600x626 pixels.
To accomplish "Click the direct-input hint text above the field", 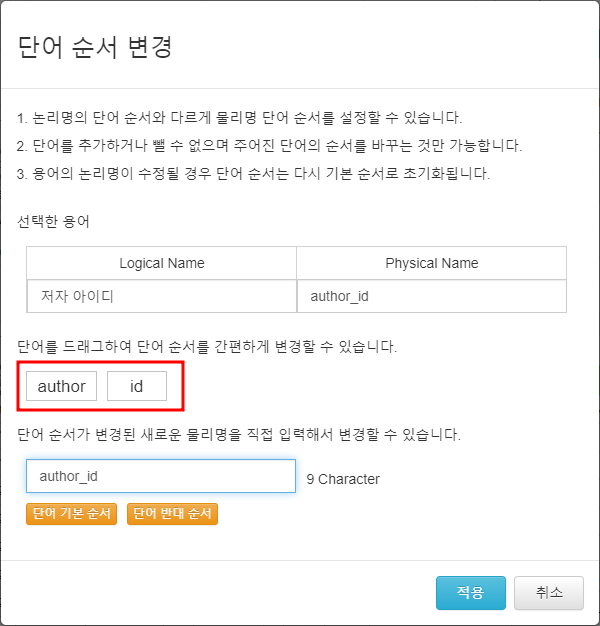I will coord(239,435).
